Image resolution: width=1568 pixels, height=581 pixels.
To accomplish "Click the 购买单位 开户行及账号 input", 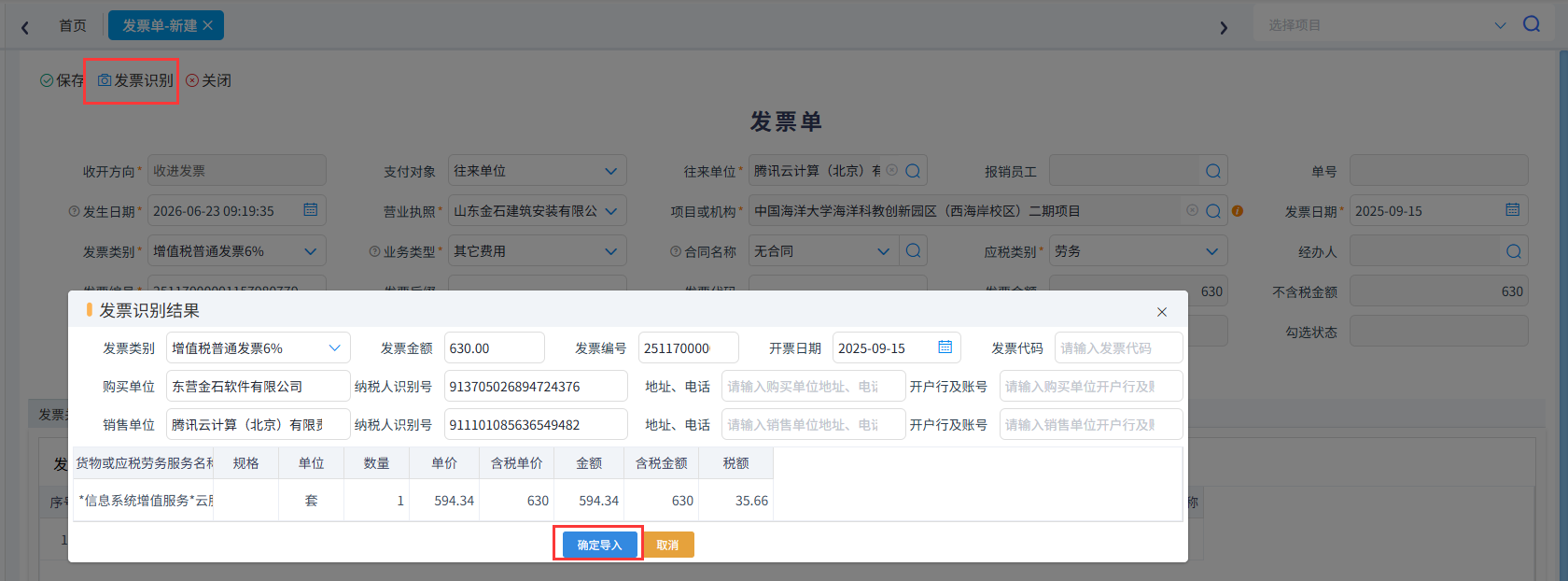I will coord(1091,386).
